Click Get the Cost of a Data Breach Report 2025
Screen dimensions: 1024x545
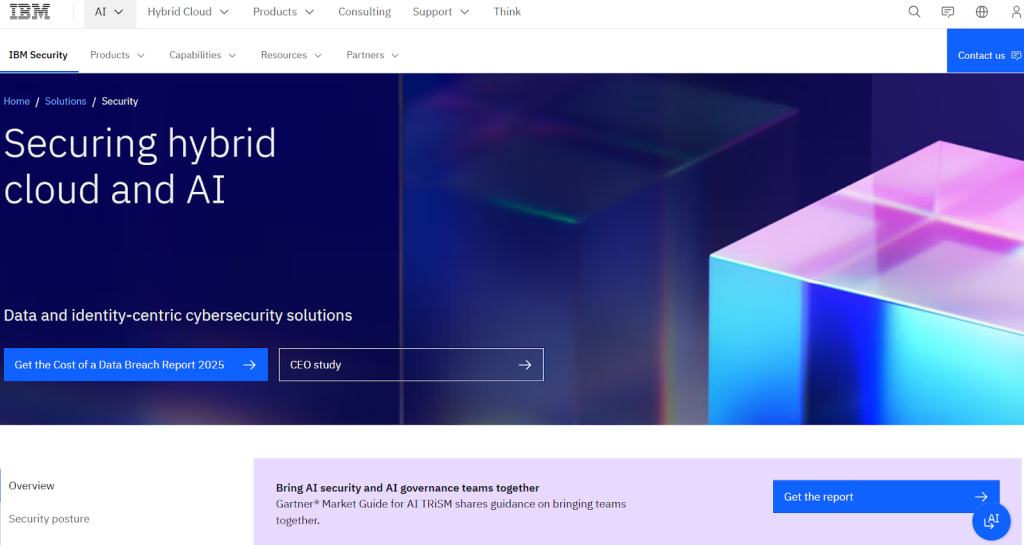pos(136,365)
